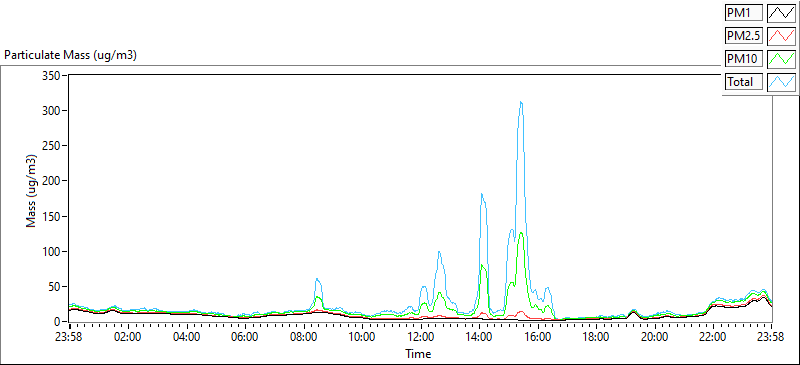Click the Total peak near 08:30
This screenshot has width=800, height=365.
[317, 279]
